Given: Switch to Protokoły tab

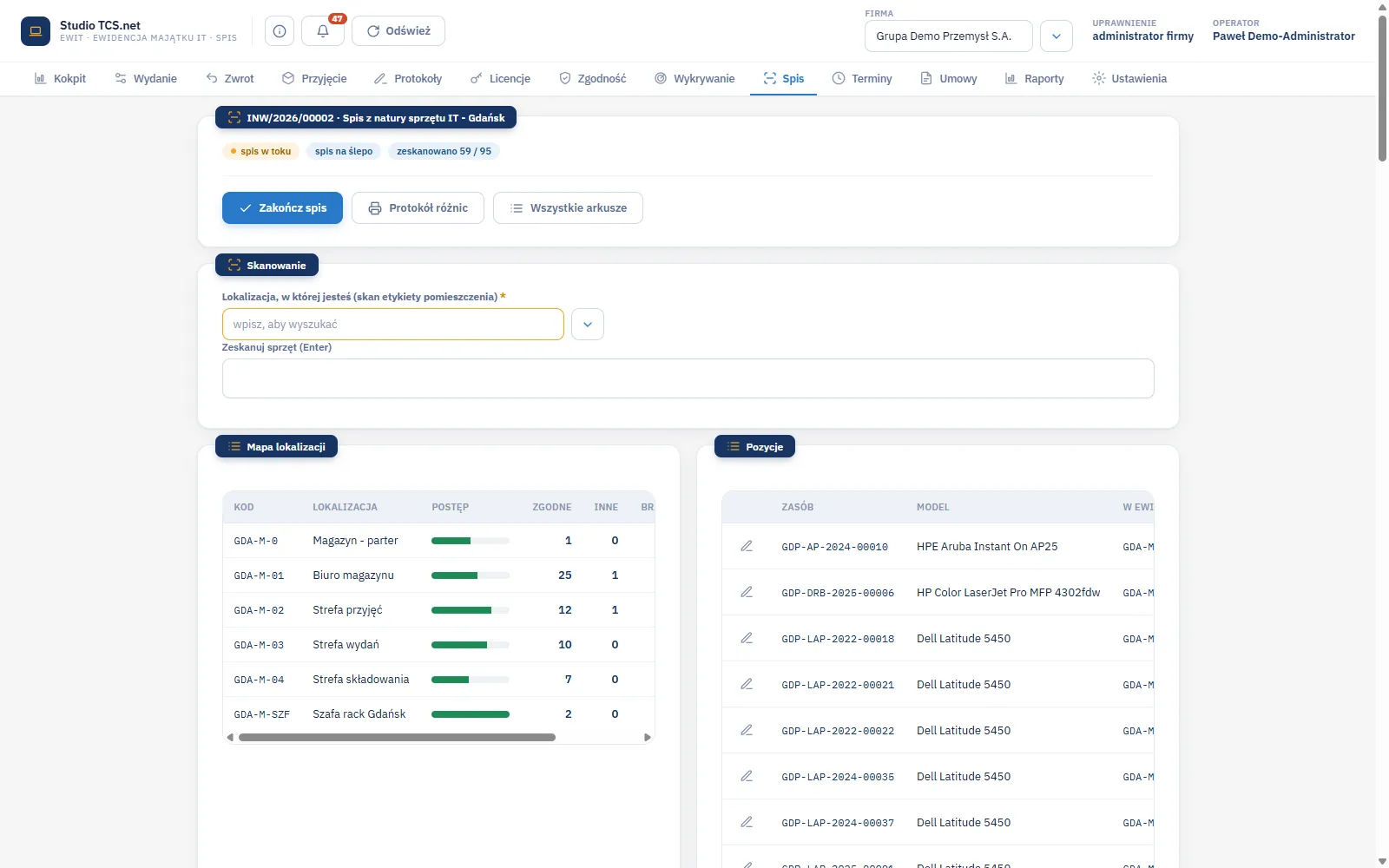Looking at the screenshot, I should [408, 79].
